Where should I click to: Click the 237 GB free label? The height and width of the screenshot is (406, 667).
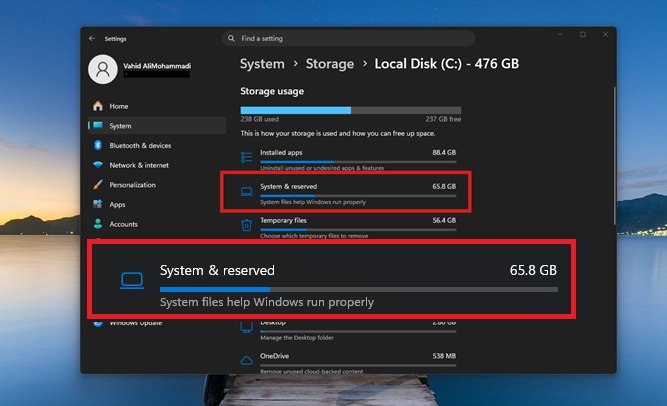tap(443, 119)
